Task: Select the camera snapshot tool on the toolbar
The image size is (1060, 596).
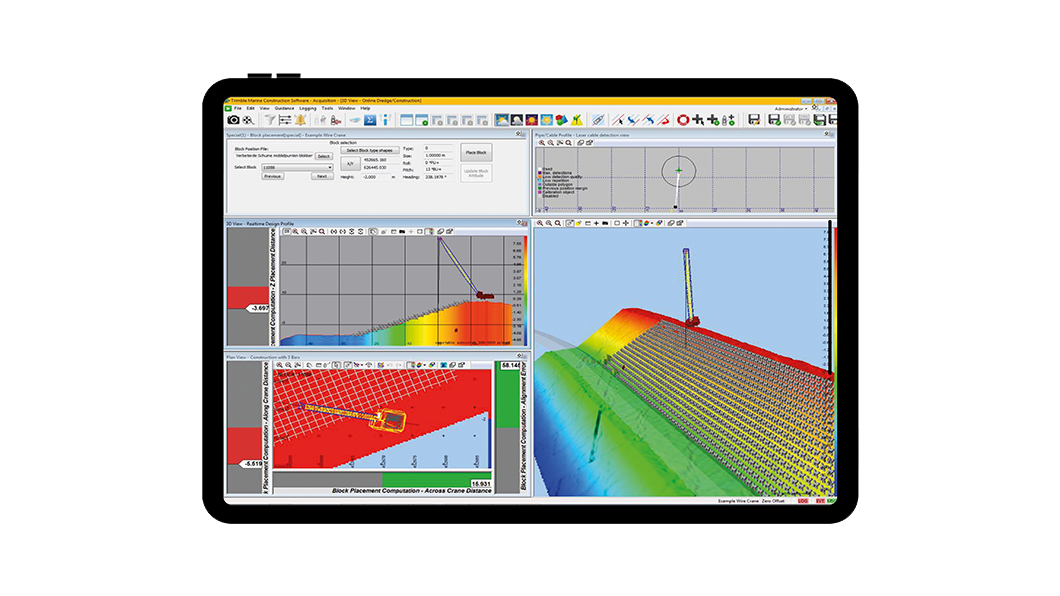Action: click(x=231, y=120)
